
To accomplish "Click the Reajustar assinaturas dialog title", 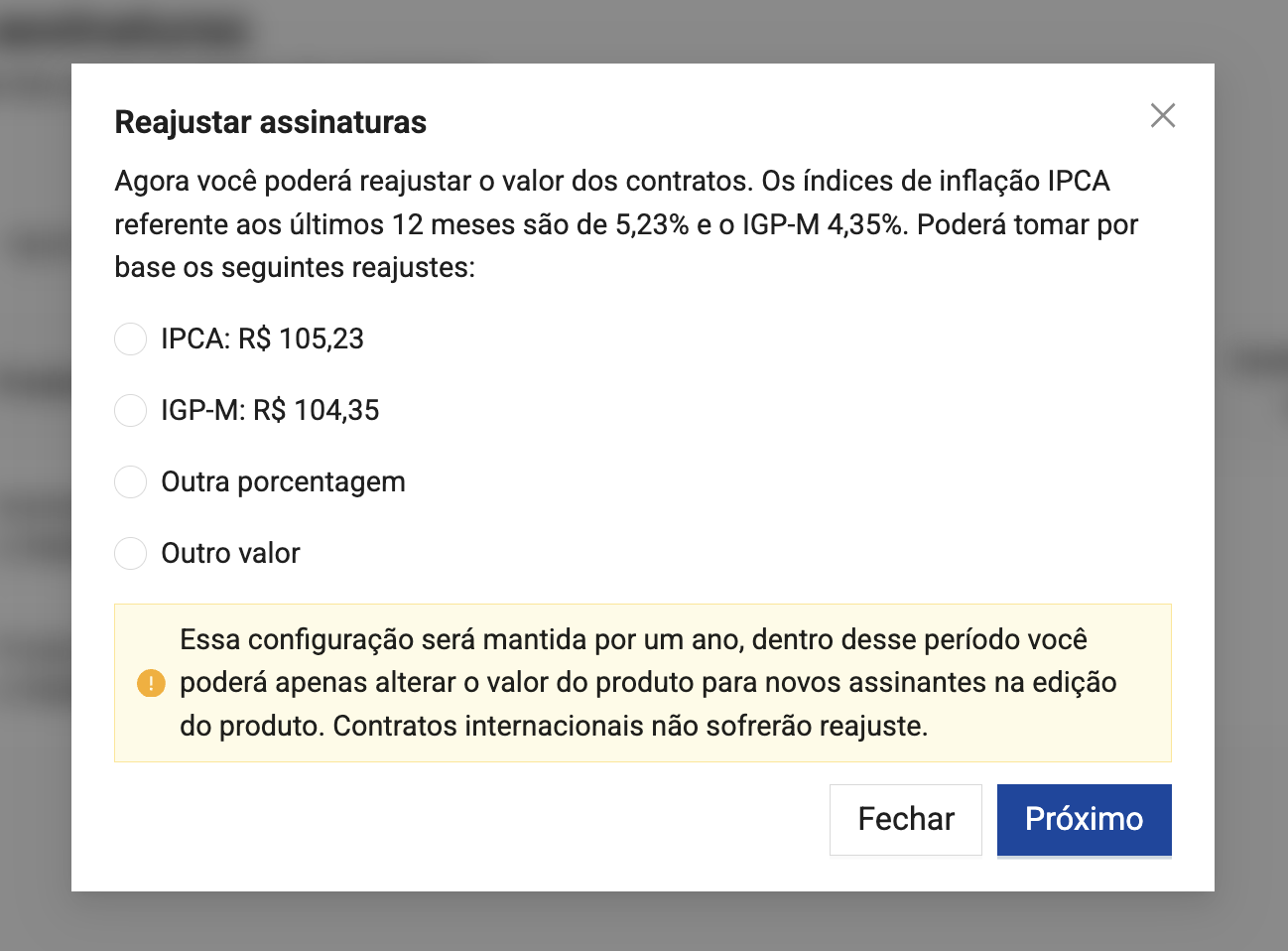I will [x=270, y=122].
